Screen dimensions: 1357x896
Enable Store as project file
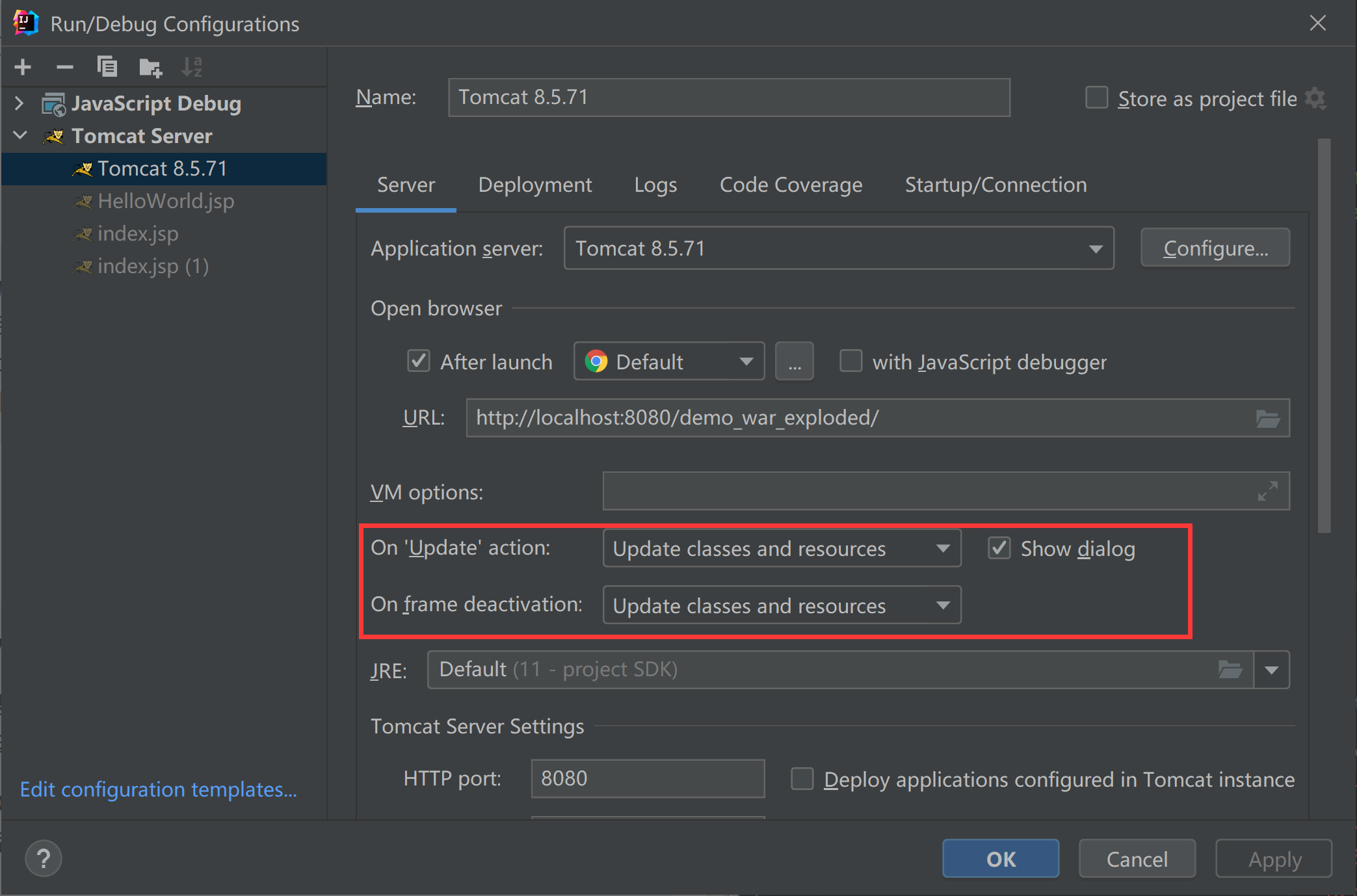coord(1096,98)
